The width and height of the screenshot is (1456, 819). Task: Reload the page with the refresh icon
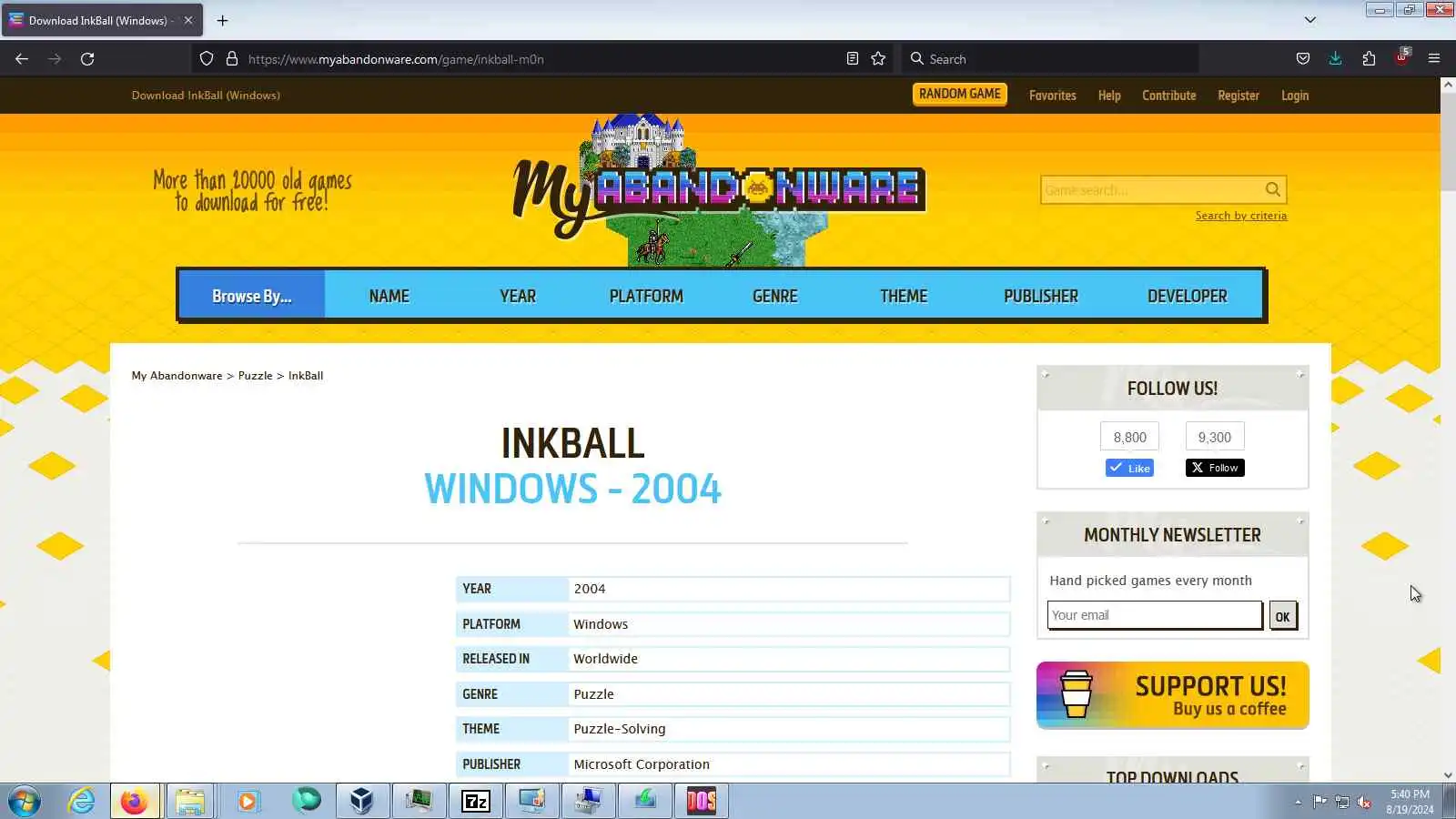click(x=87, y=59)
